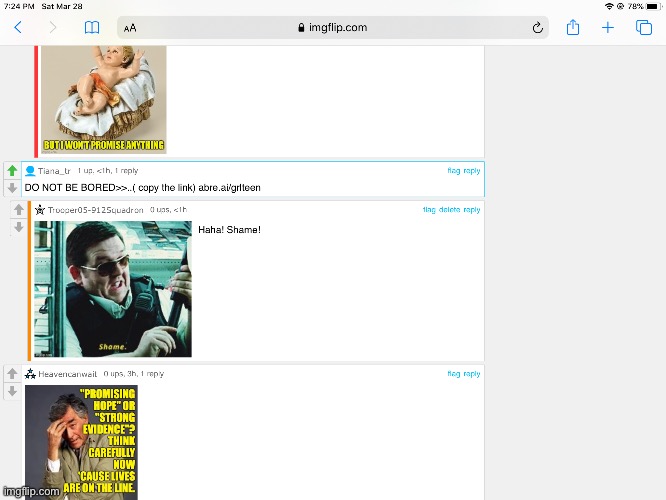Open the 'Promising hope' Columbo meme image
This screenshot has width=666, height=500.
pyautogui.click(x=81, y=442)
